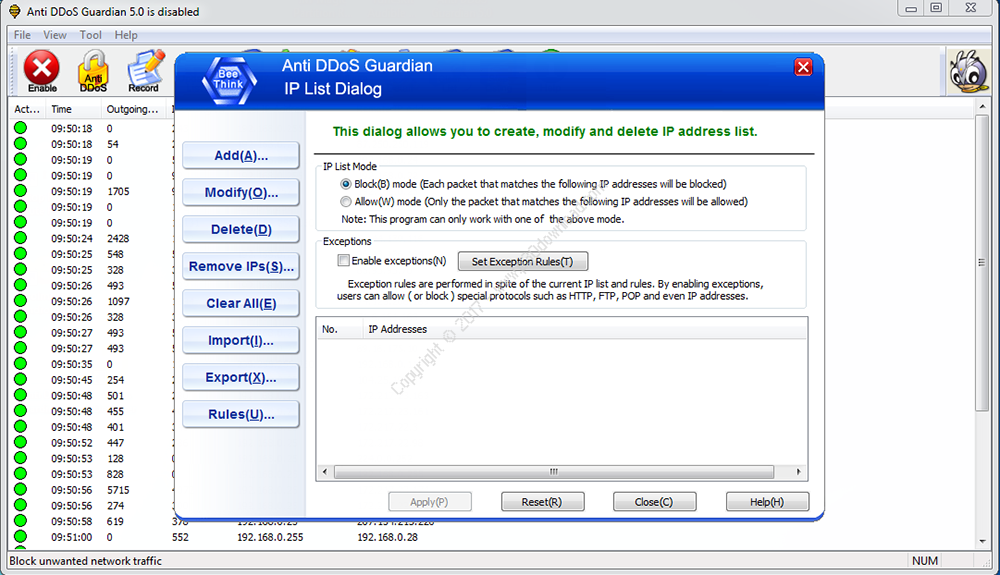The width and height of the screenshot is (1000, 575).
Task: Click the NUM status bar indicator
Action: [x=925, y=560]
